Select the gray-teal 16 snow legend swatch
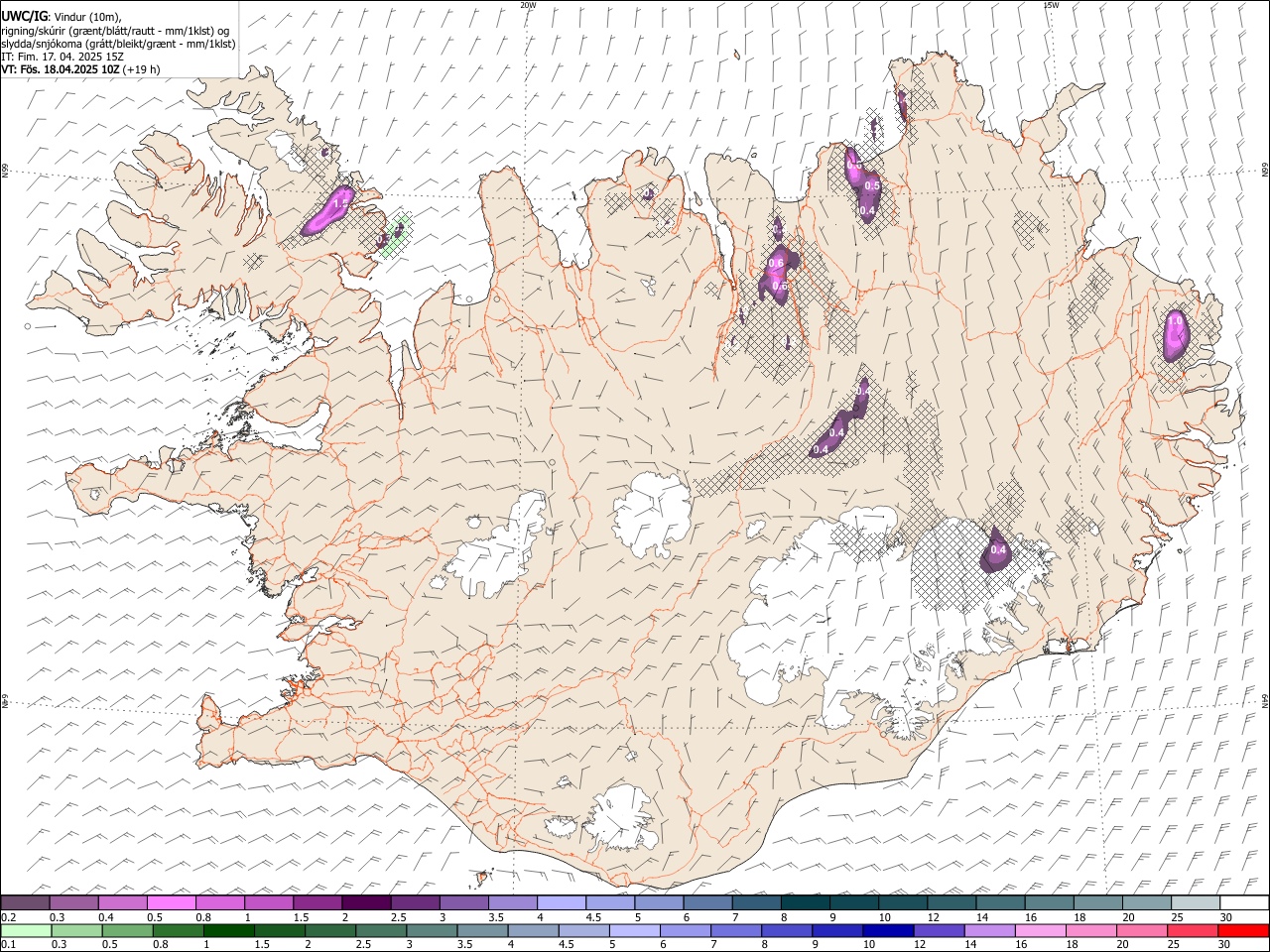1270x952 pixels. (x=1049, y=903)
